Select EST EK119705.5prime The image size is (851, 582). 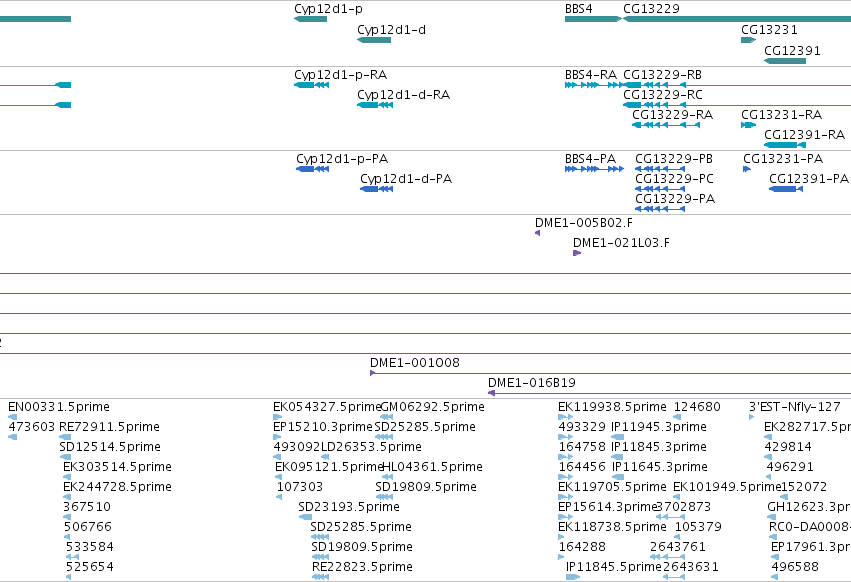click(566, 497)
